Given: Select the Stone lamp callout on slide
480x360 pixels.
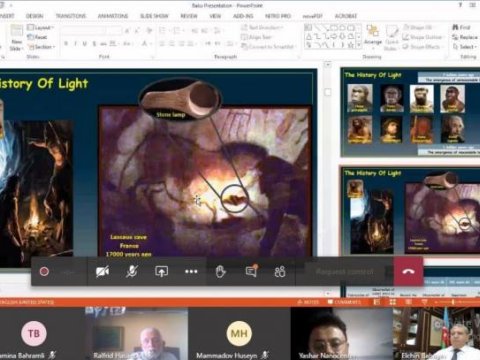Looking at the screenshot, I should pos(180,101).
